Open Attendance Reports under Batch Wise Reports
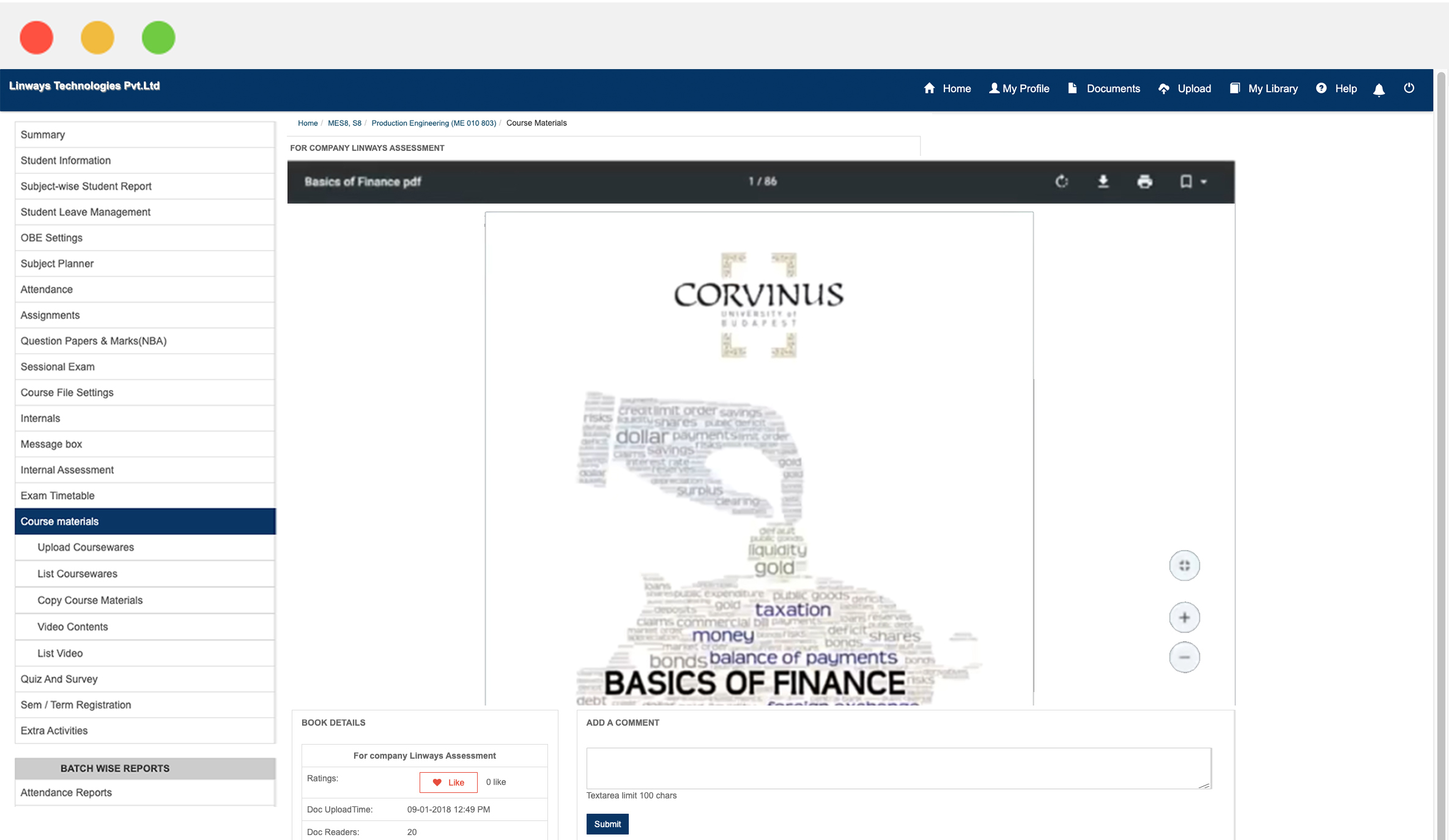 point(145,792)
